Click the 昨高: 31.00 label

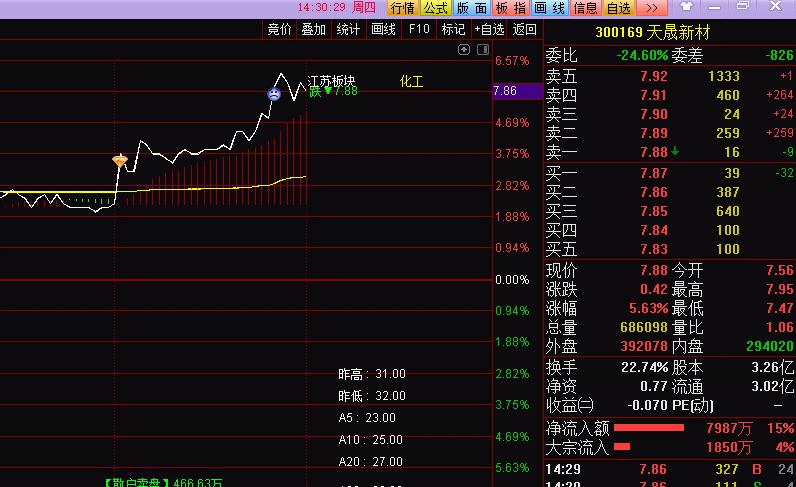[x=372, y=374]
